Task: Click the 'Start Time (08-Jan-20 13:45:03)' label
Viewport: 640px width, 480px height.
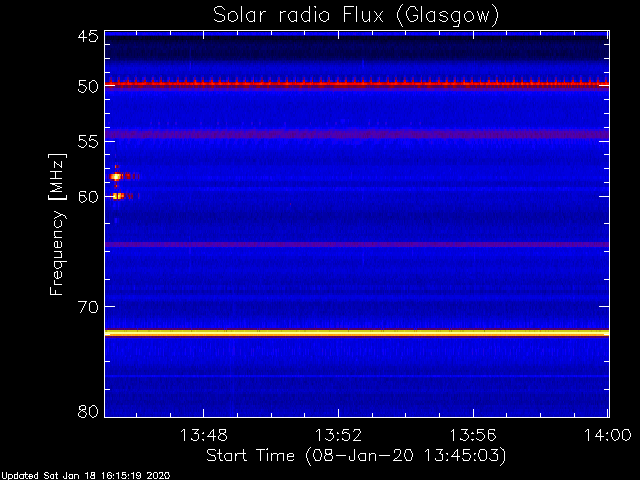Action: click(356, 456)
